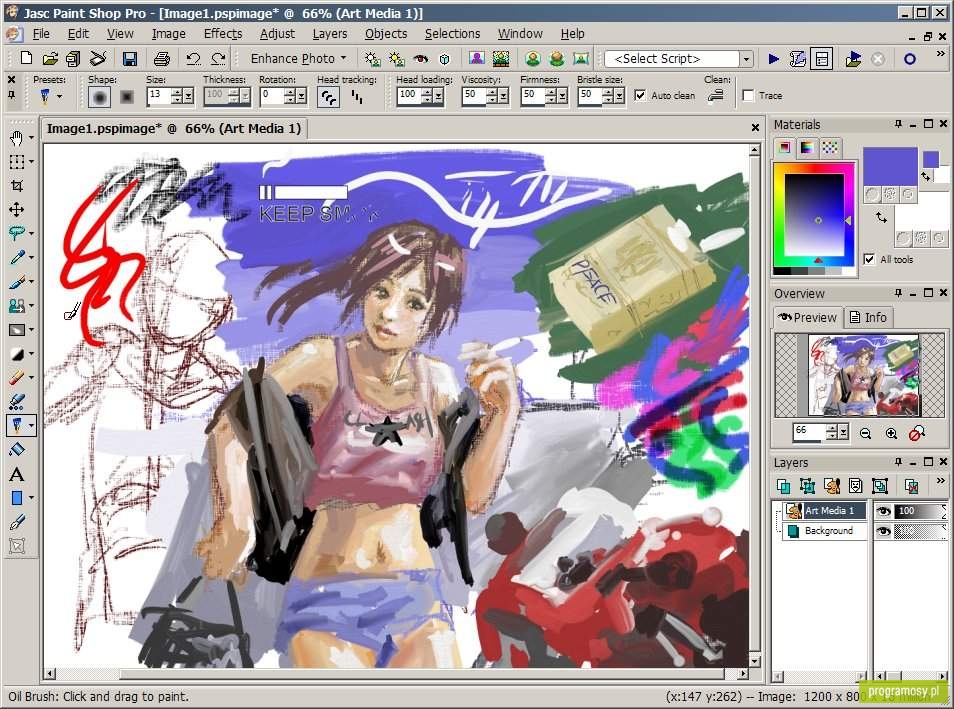The height and width of the screenshot is (709, 954).
Task: Enable the second Head tracking mode
Action: (x=357, y=96)
